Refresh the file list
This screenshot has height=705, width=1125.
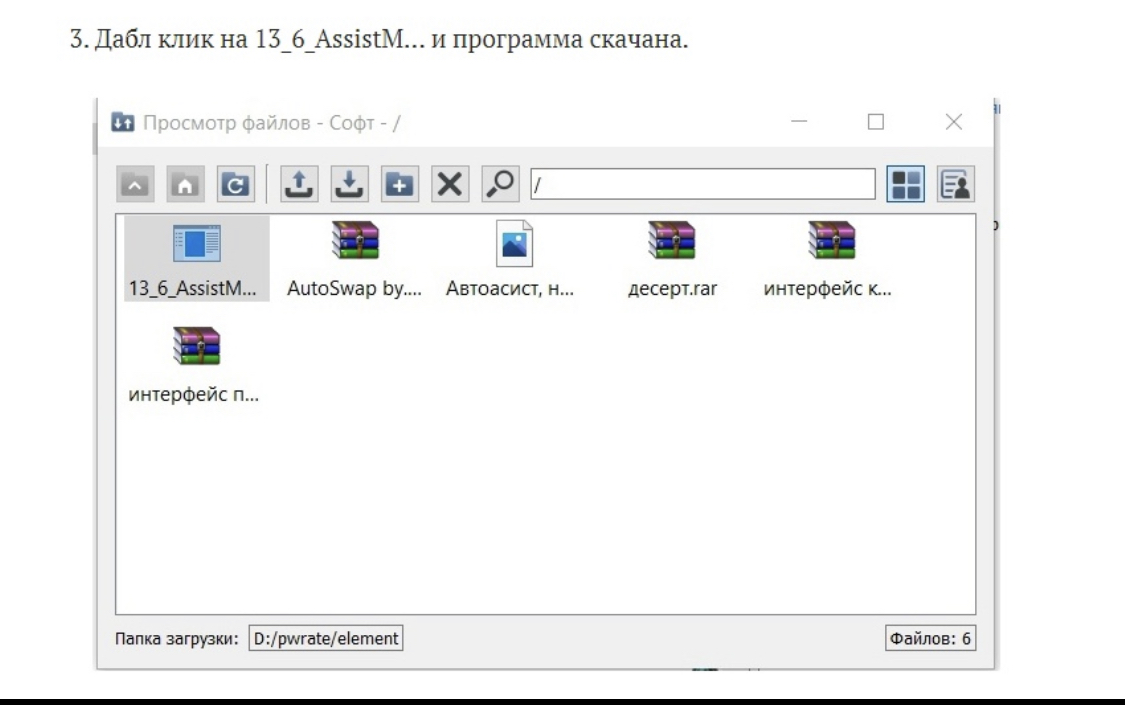(229, 184)
